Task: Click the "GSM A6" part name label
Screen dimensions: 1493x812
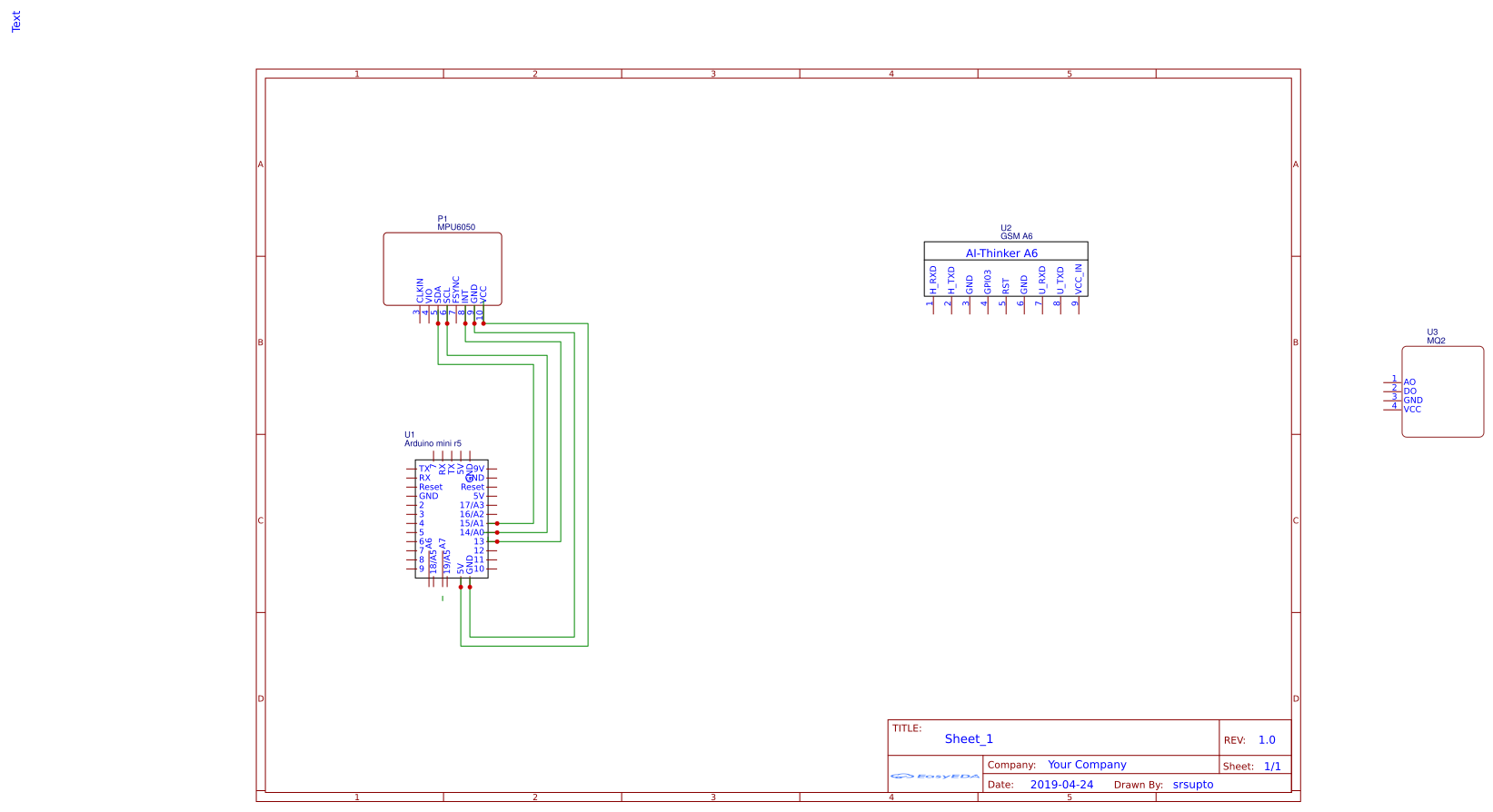Action: (x=1017, y=236)
